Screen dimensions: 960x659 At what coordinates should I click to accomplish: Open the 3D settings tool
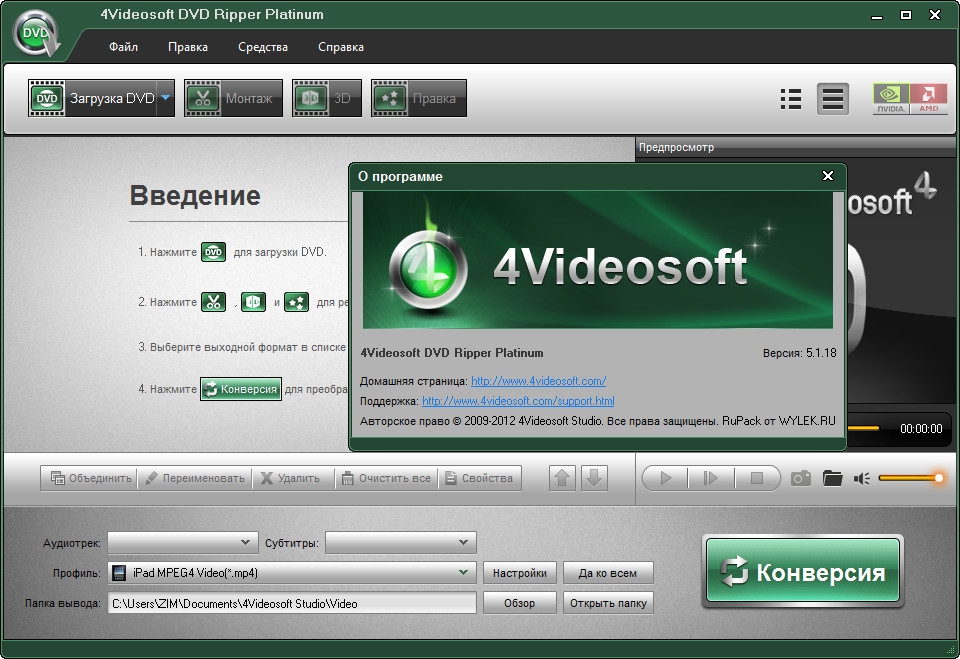coord(326,98)
